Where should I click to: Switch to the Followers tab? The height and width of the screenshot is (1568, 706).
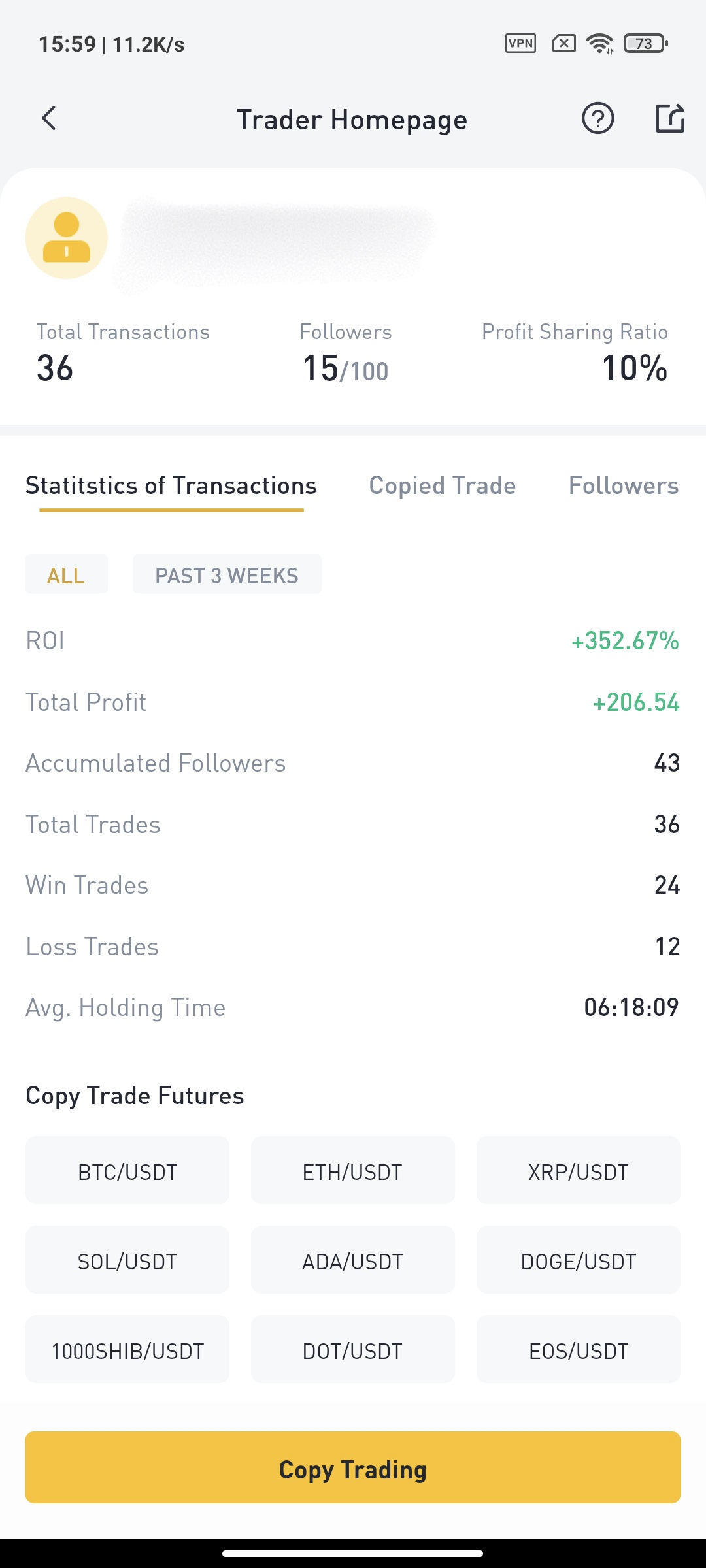click(624, 486)
